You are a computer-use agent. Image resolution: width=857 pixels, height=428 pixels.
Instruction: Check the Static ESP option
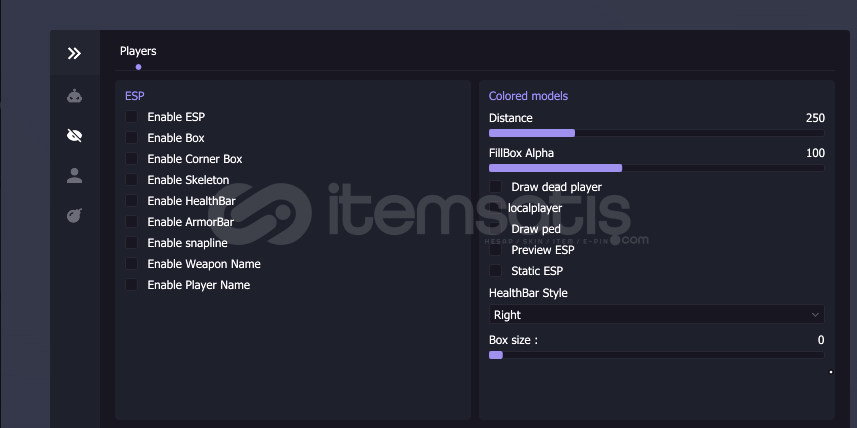496,271
